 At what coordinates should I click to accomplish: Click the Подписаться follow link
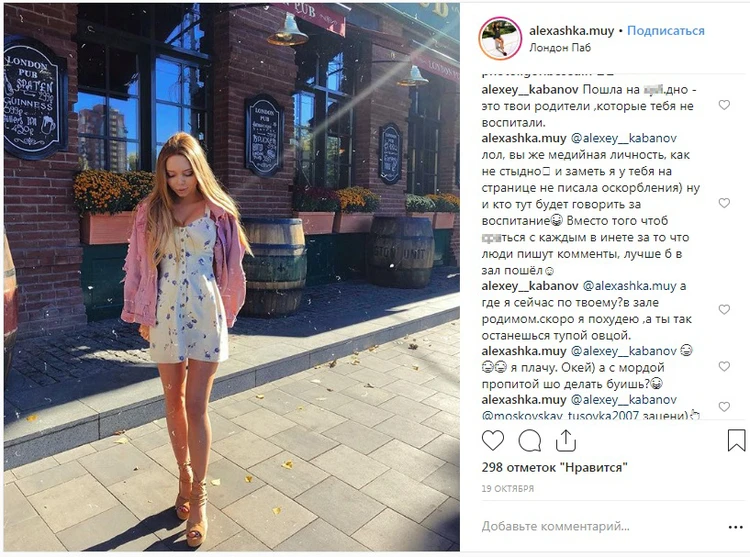pyautogui.click(x=666, y=31)
